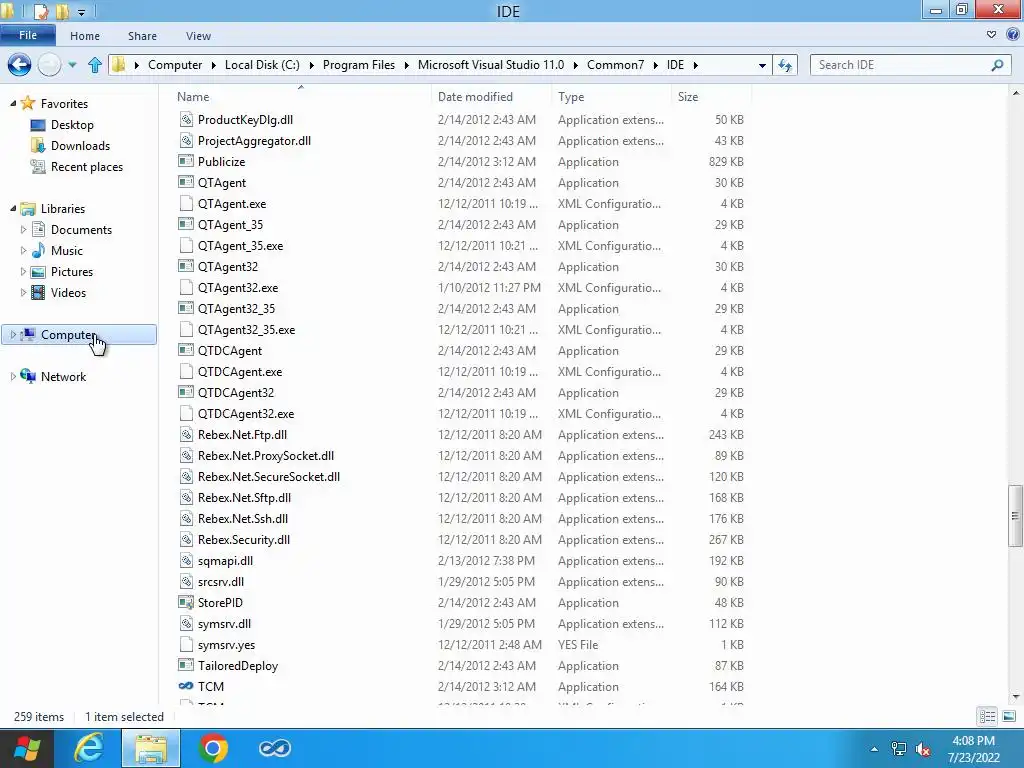Refresh the IDE folder view

tap(784, 65)
